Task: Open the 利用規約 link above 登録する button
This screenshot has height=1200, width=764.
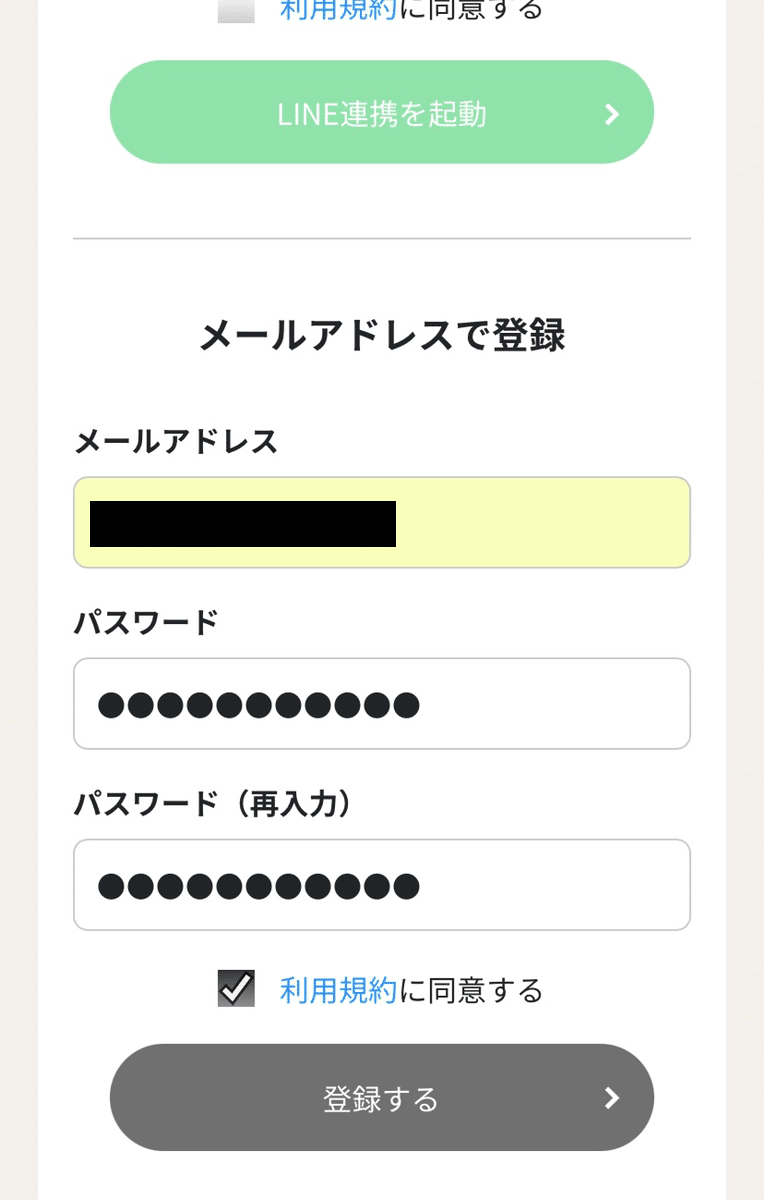Action: (338, 990)
